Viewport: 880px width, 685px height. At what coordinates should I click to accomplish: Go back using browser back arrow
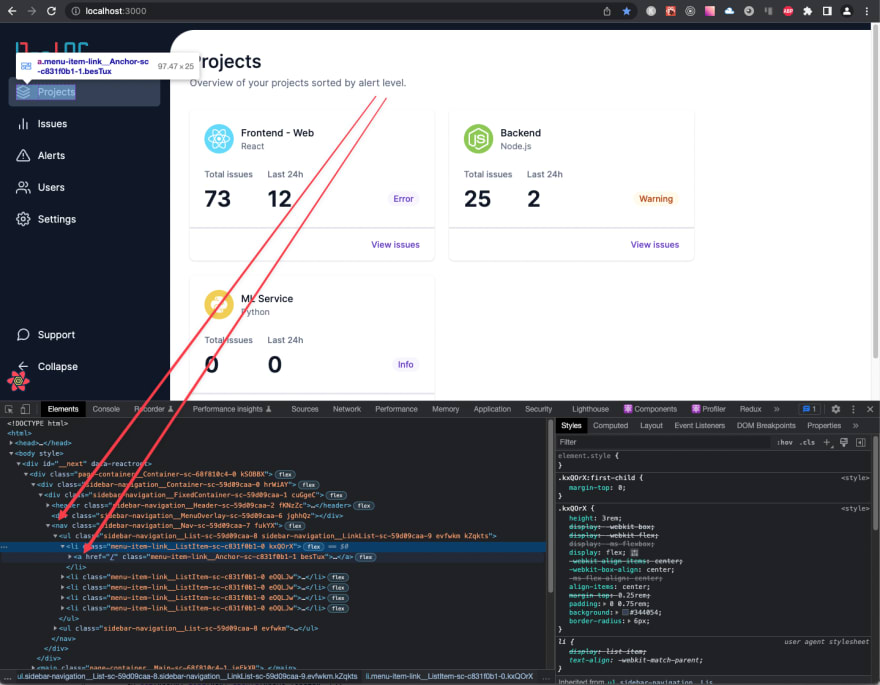12,11
